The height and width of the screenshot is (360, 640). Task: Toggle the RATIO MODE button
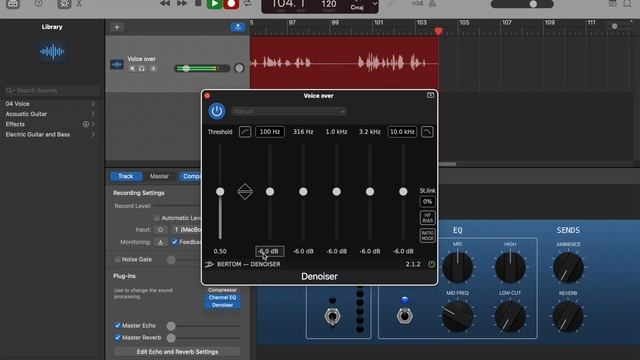click(427, 236)
